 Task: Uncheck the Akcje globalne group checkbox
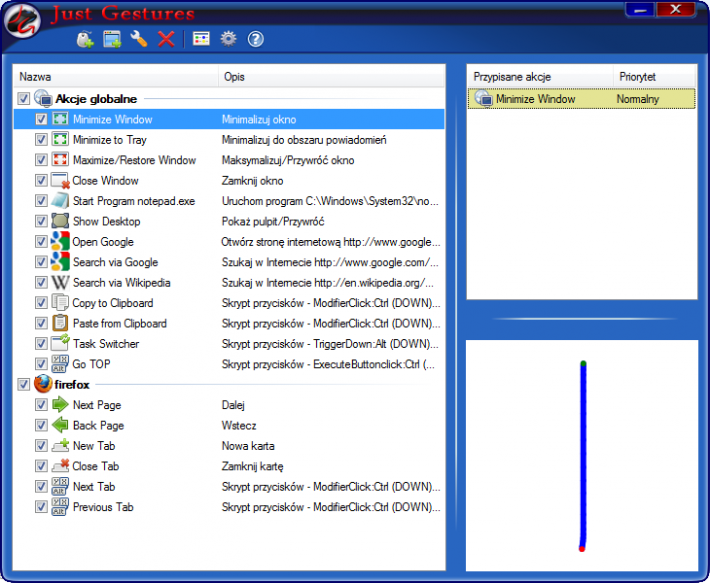coord(24,99)
